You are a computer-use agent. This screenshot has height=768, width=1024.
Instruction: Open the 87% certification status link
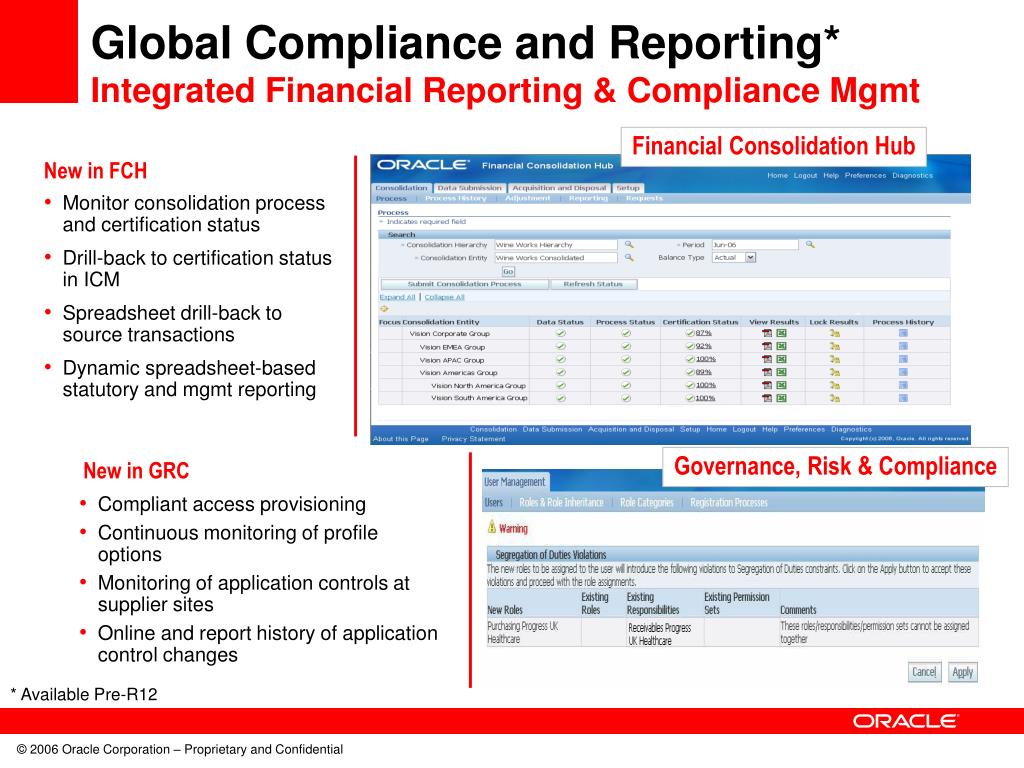coord(703,333)
